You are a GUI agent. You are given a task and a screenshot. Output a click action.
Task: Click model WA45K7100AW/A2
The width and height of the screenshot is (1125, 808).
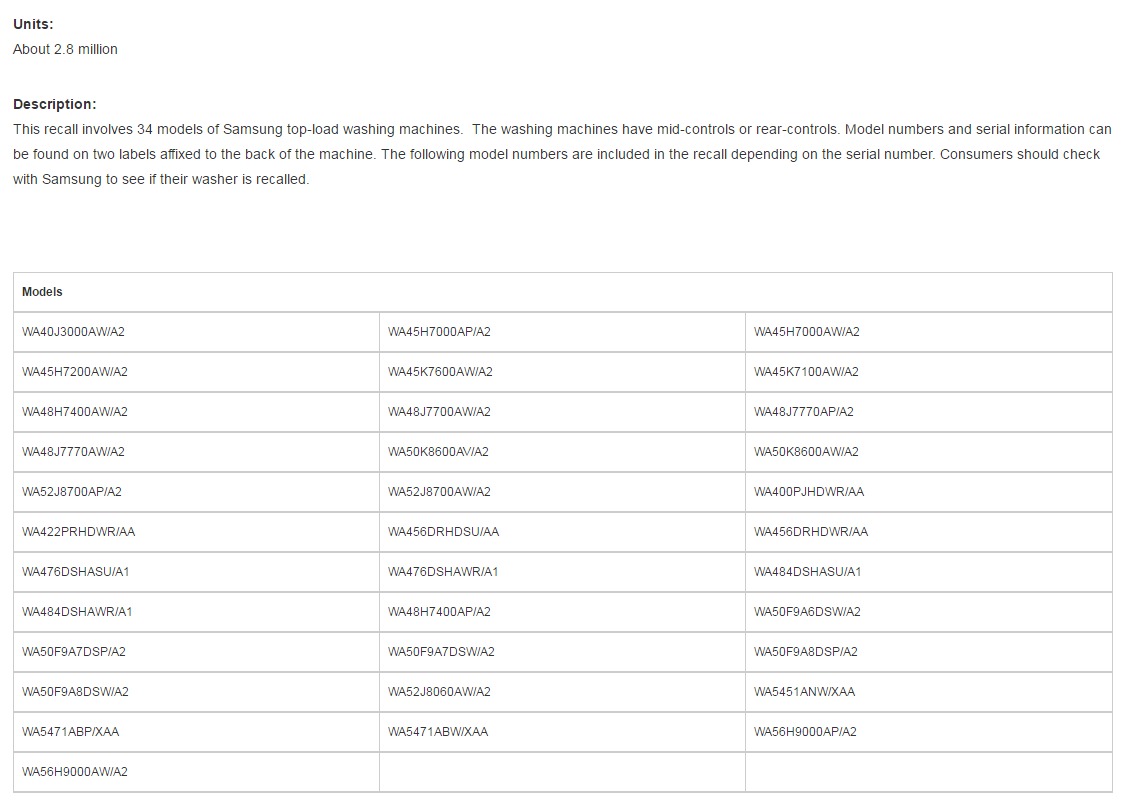click(x=806, y=372)
